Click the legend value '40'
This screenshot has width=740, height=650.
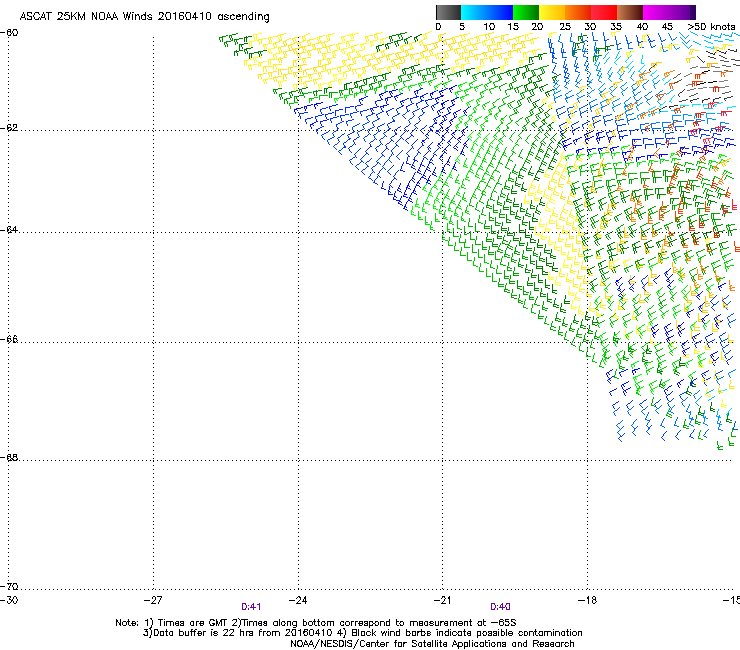click(x=642, y=26)
